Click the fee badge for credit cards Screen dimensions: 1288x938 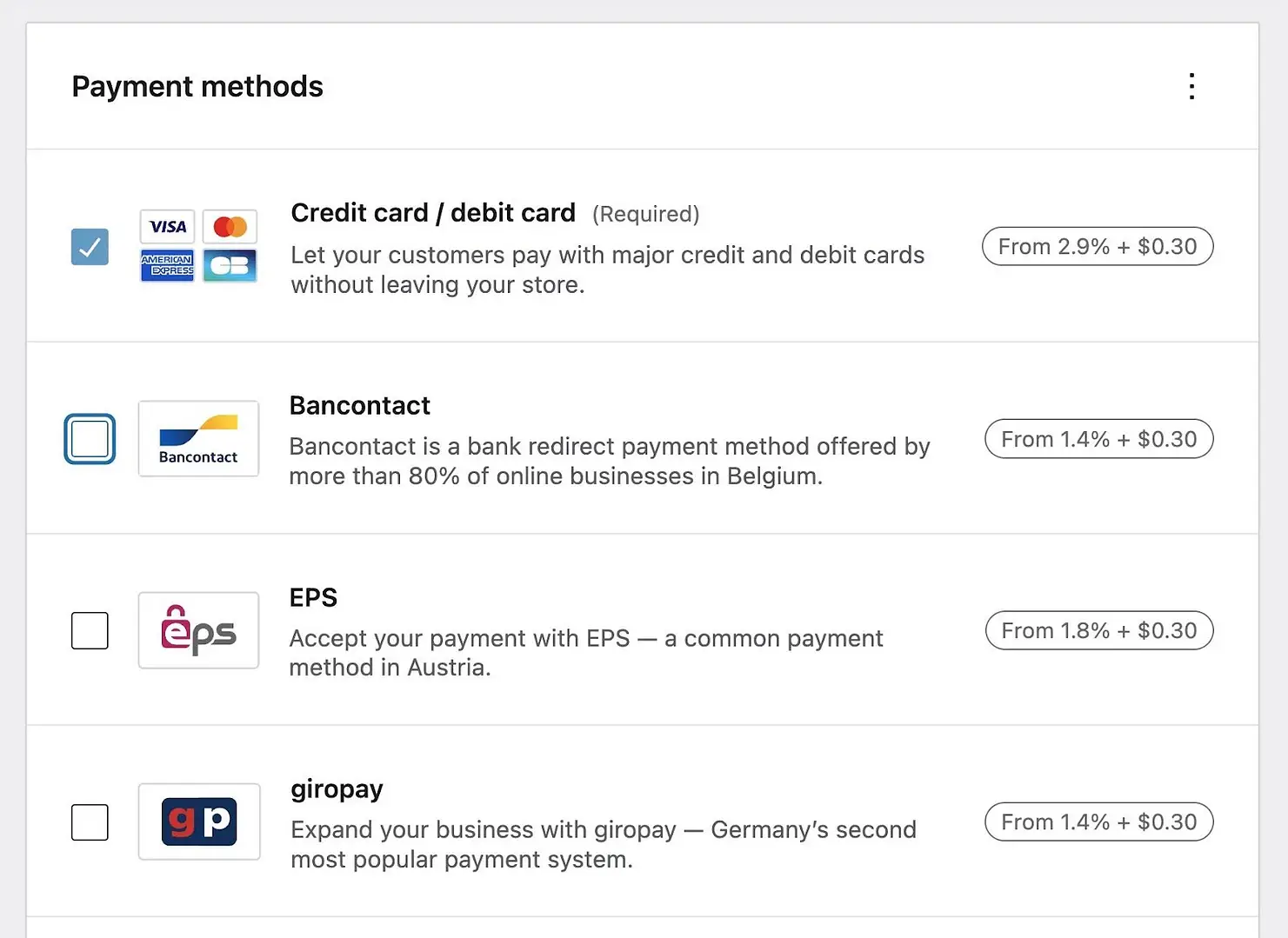coord(1098,246)
